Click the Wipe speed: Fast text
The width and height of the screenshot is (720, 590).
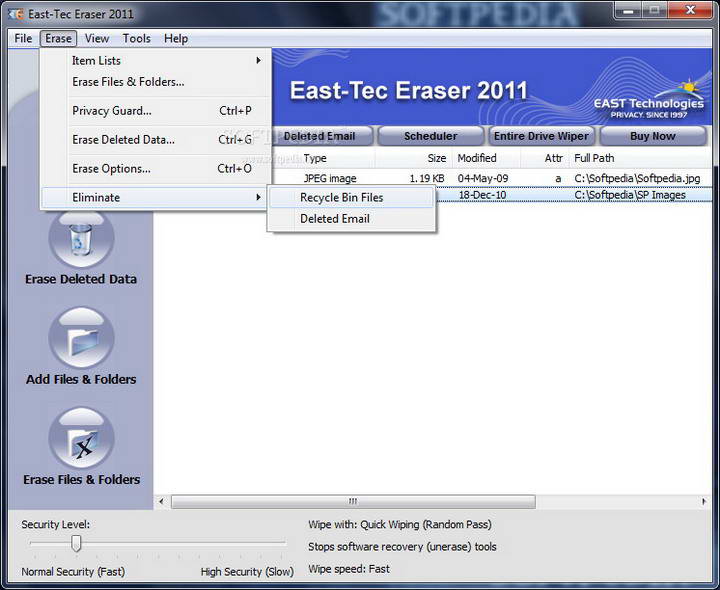point(349,569)
